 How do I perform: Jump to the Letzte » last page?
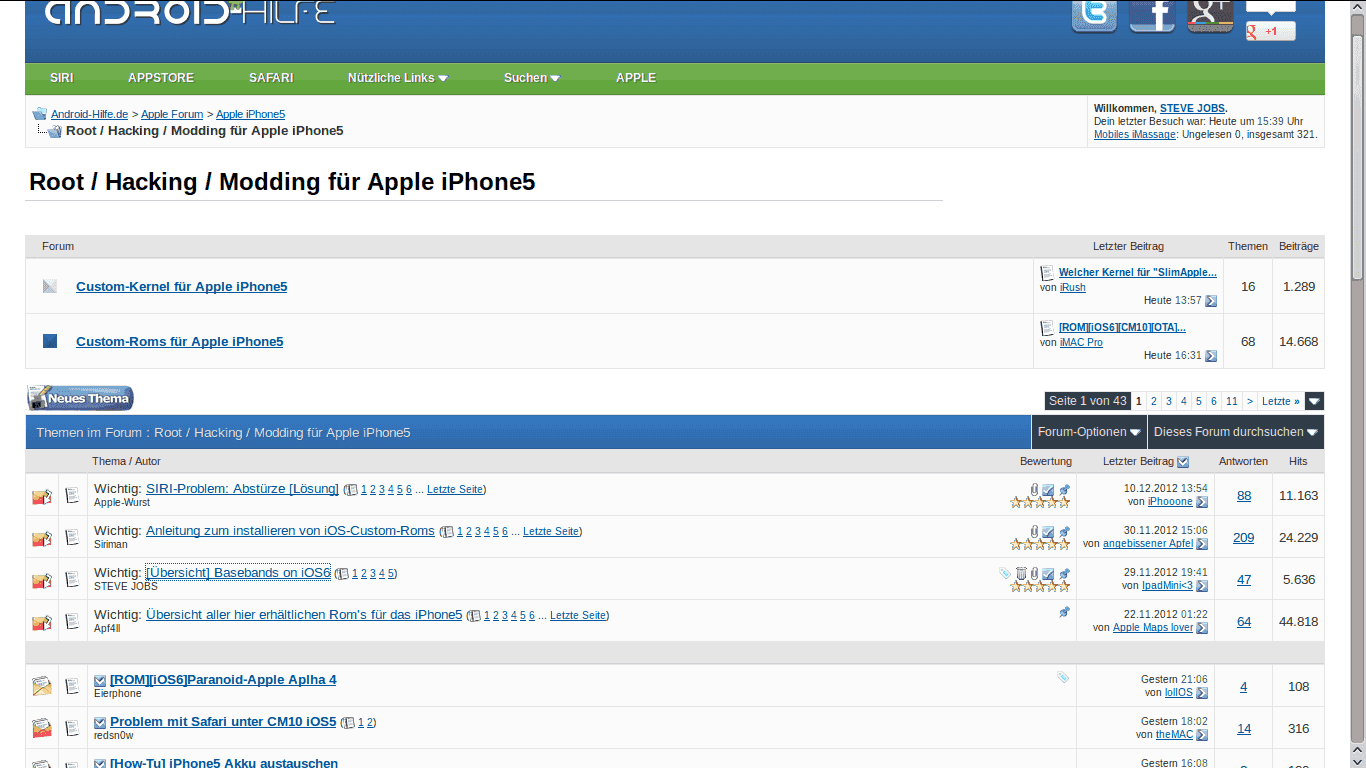point(1281,401)
